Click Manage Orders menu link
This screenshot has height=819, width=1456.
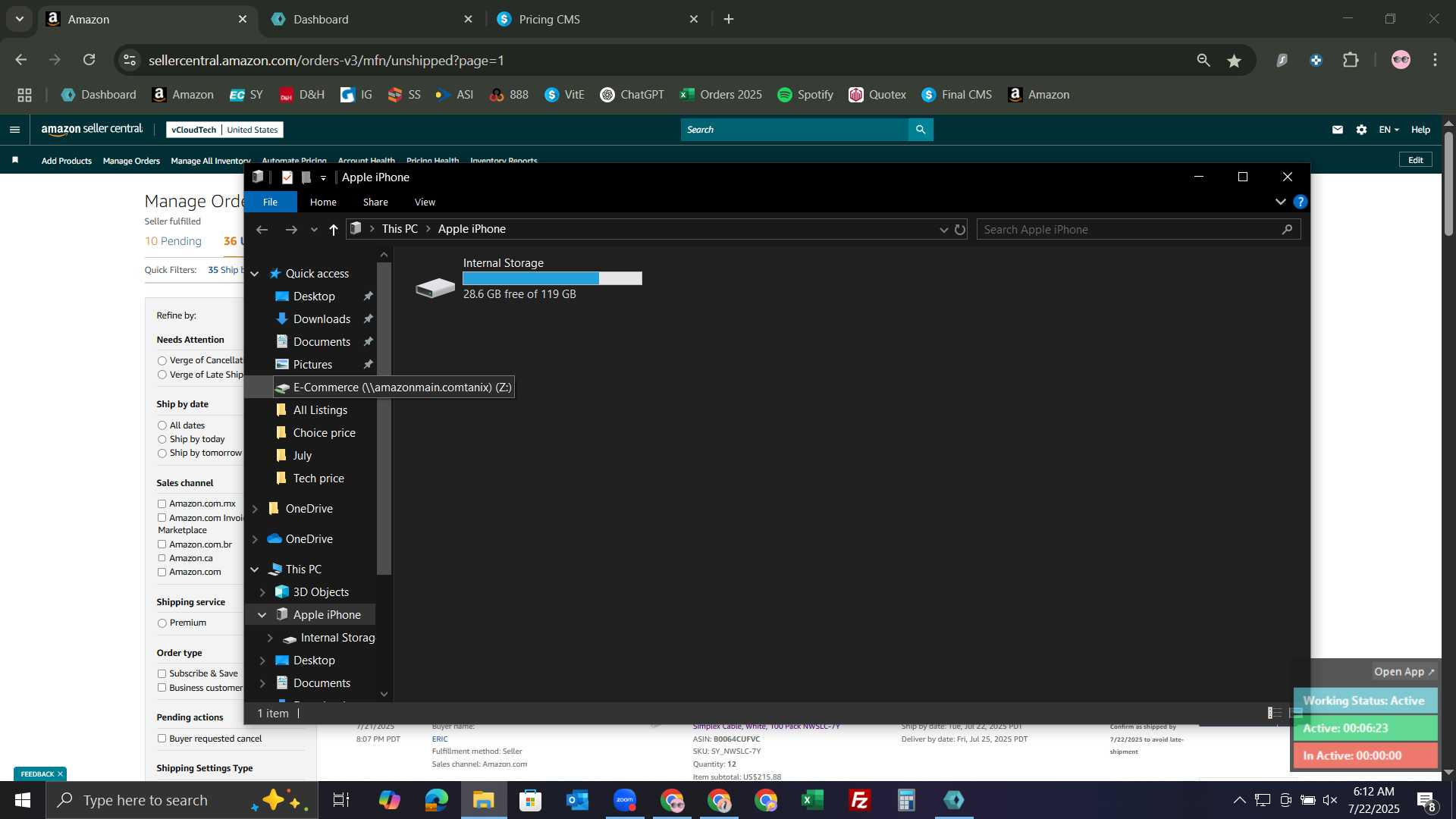coord(131,161)
